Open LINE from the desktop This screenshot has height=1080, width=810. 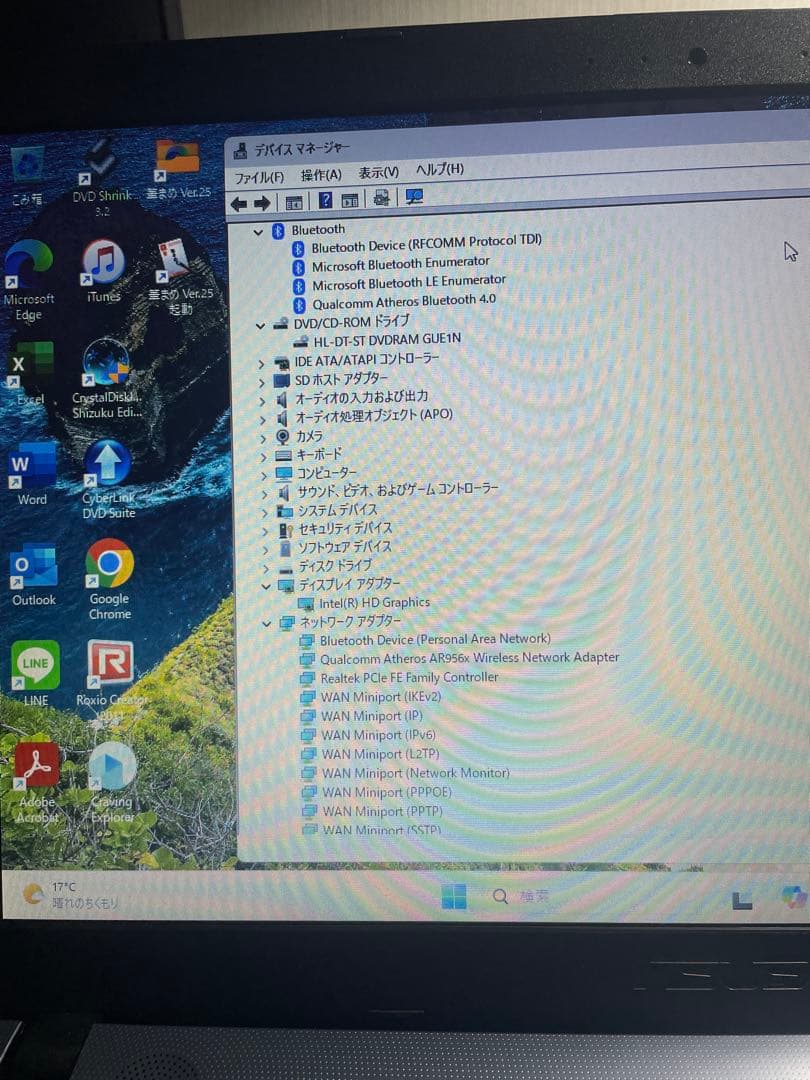(x=35, y=665)
